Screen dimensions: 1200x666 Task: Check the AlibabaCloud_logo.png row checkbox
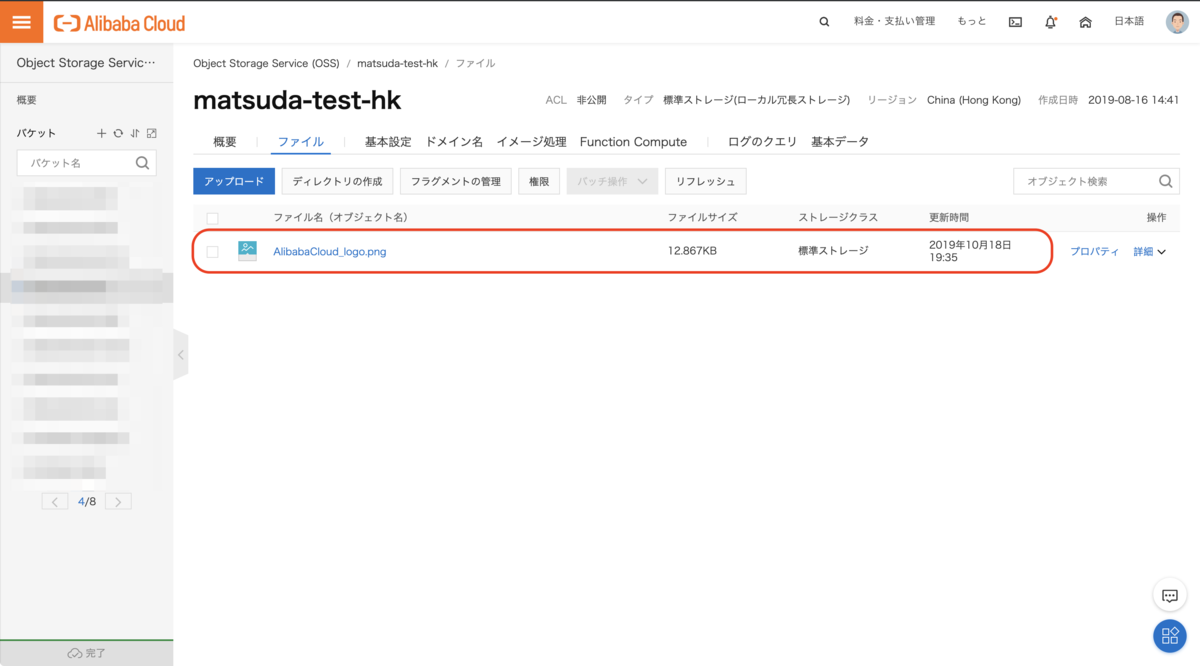click(212, 252)
